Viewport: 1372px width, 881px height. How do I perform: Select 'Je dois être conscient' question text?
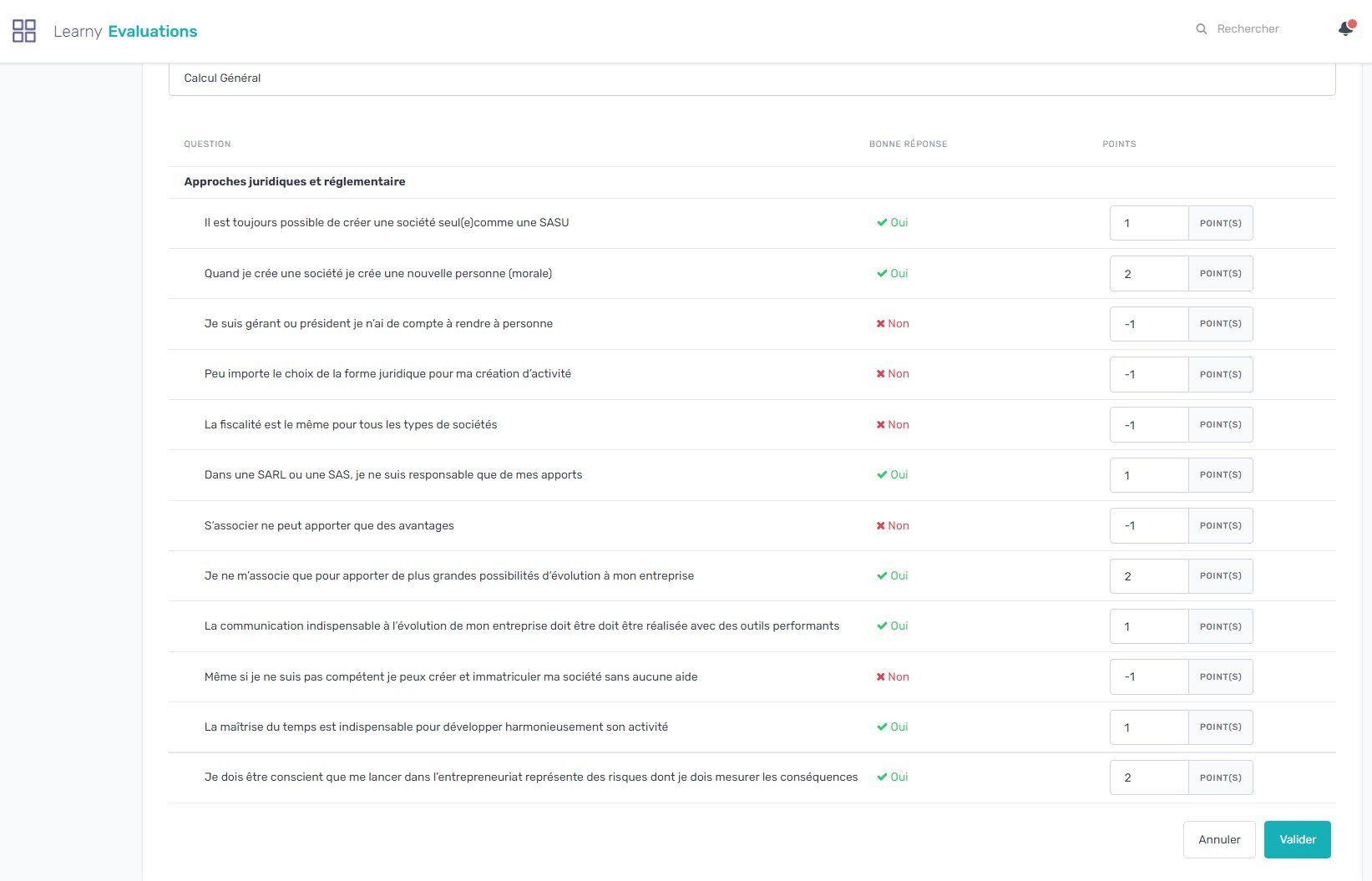click(x=531, y=777)
